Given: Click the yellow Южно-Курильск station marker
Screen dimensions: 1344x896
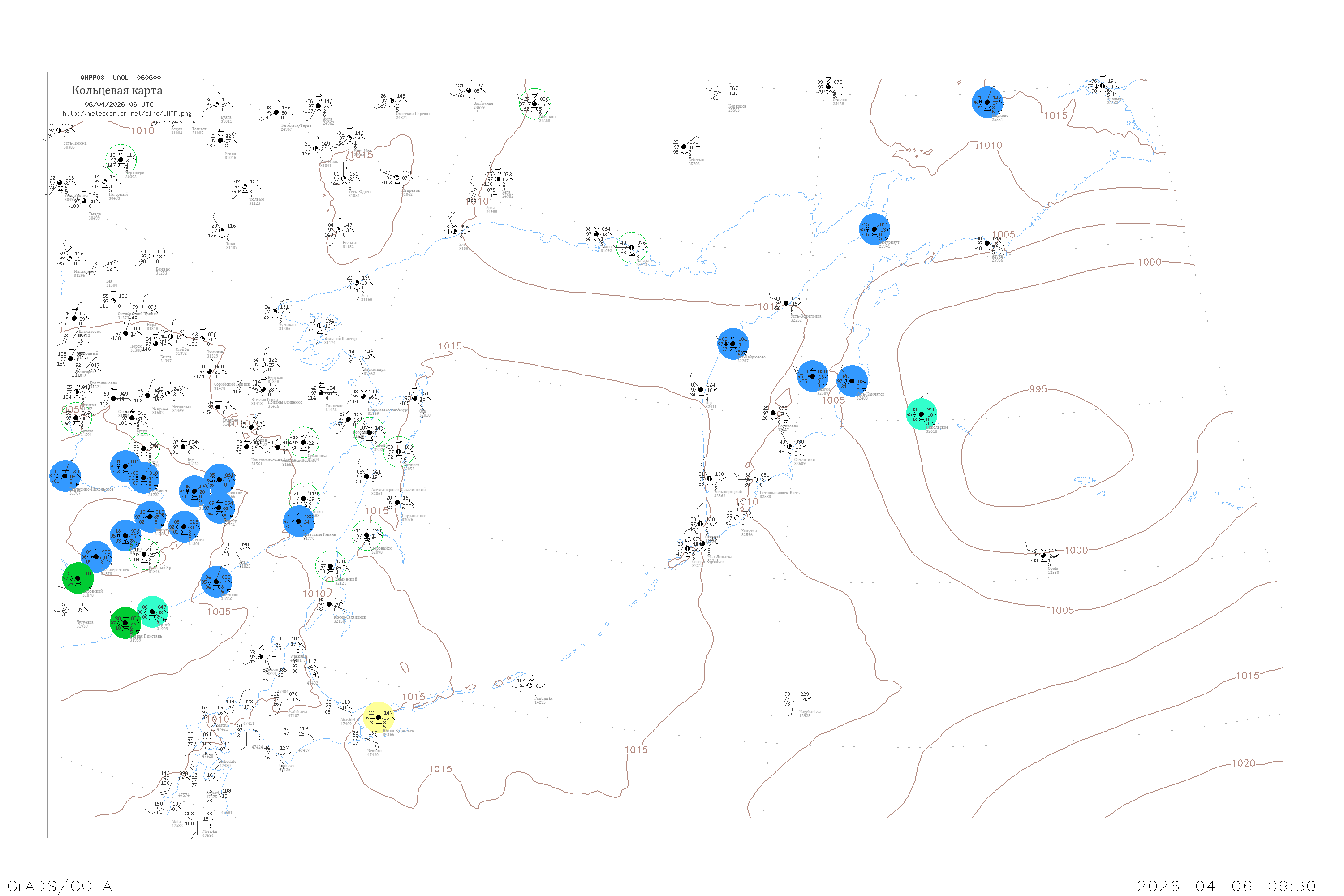Looking at the screenshot, I should click(x=378, y=718).
